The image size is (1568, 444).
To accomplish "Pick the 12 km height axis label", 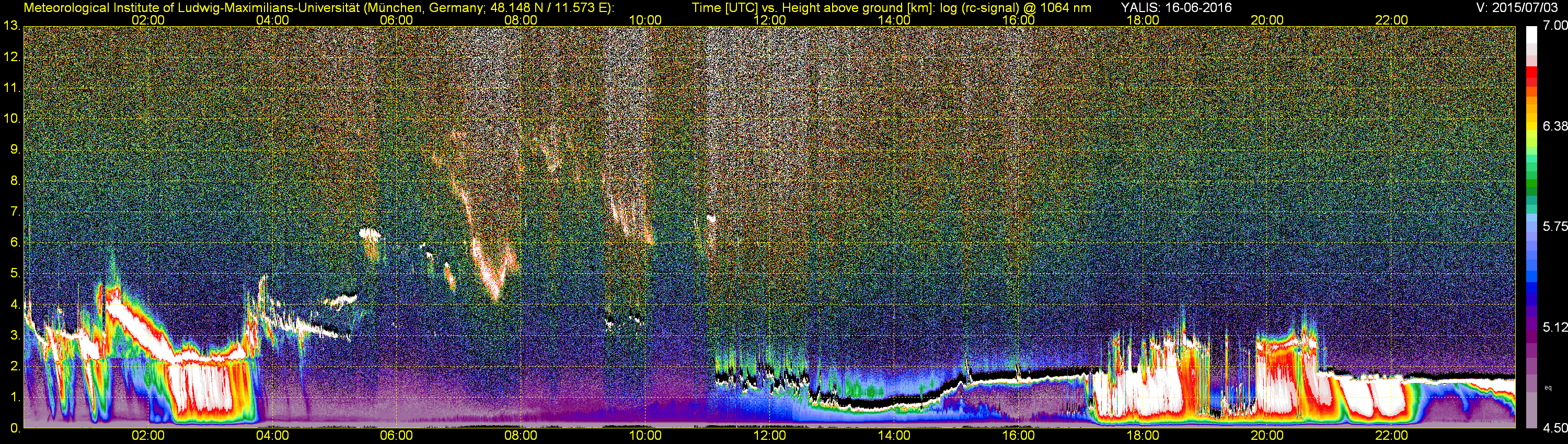I will [x=11, y=57].
